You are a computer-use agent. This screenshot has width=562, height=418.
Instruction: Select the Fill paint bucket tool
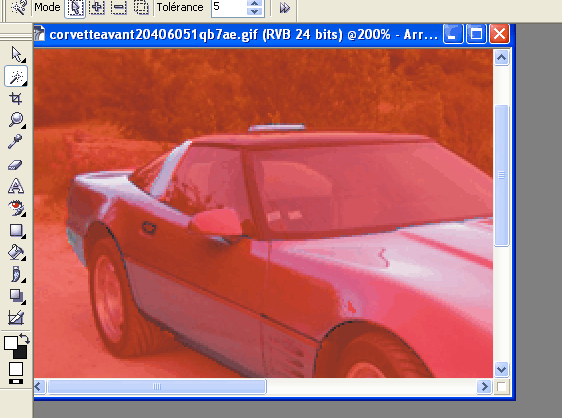pyautogui.click(x=16, y=252)
